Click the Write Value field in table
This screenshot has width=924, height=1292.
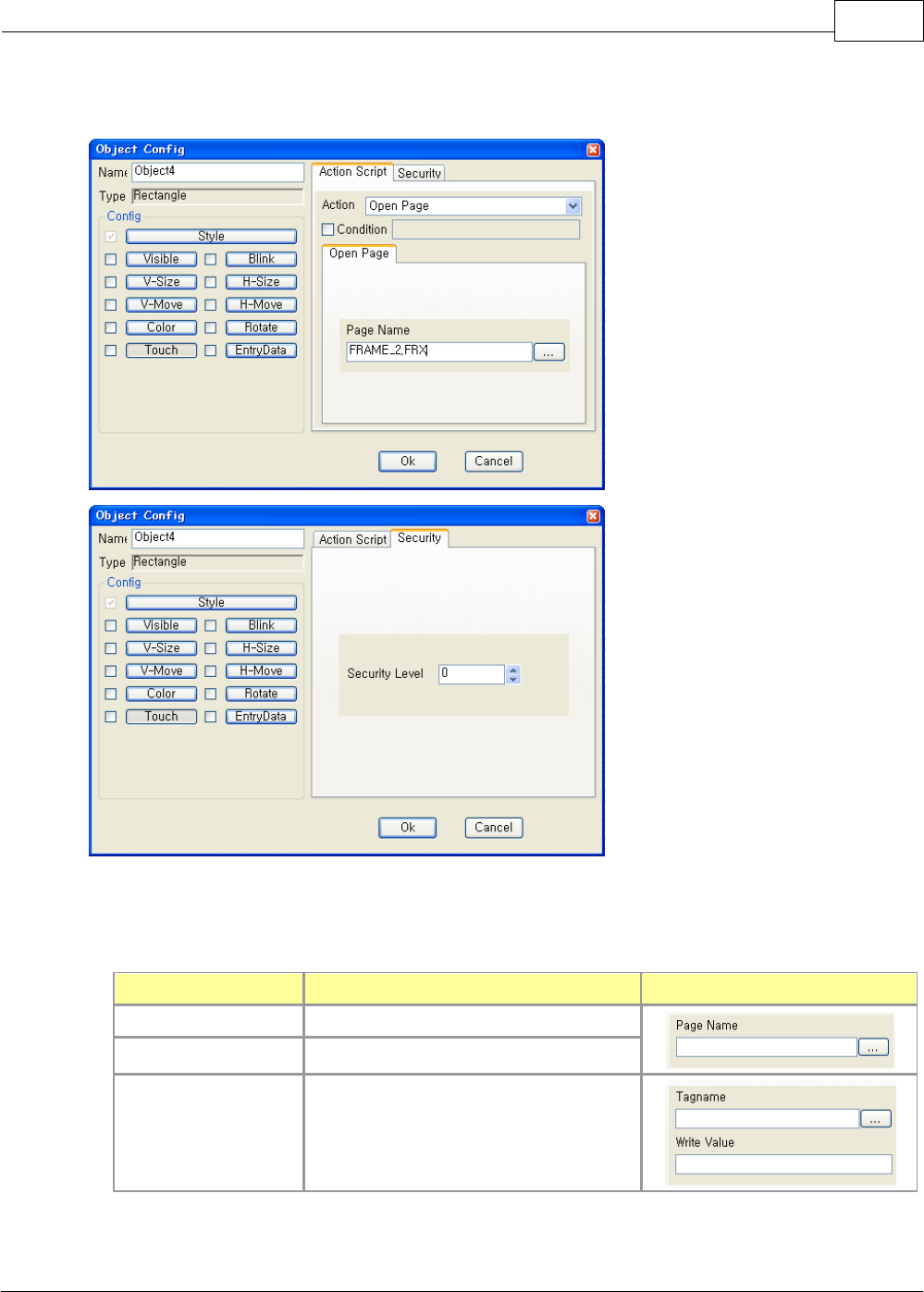783,1164
